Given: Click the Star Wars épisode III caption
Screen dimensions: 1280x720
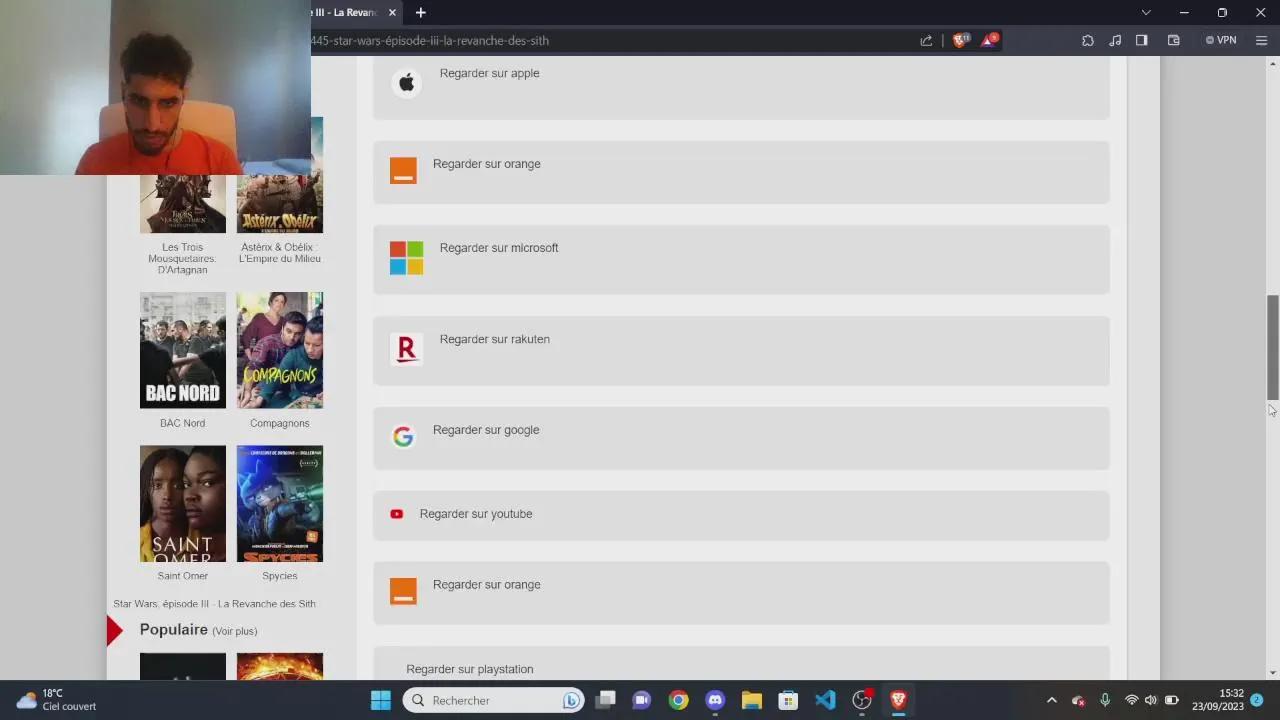Looking at the screenshot, I should point(214,604).
